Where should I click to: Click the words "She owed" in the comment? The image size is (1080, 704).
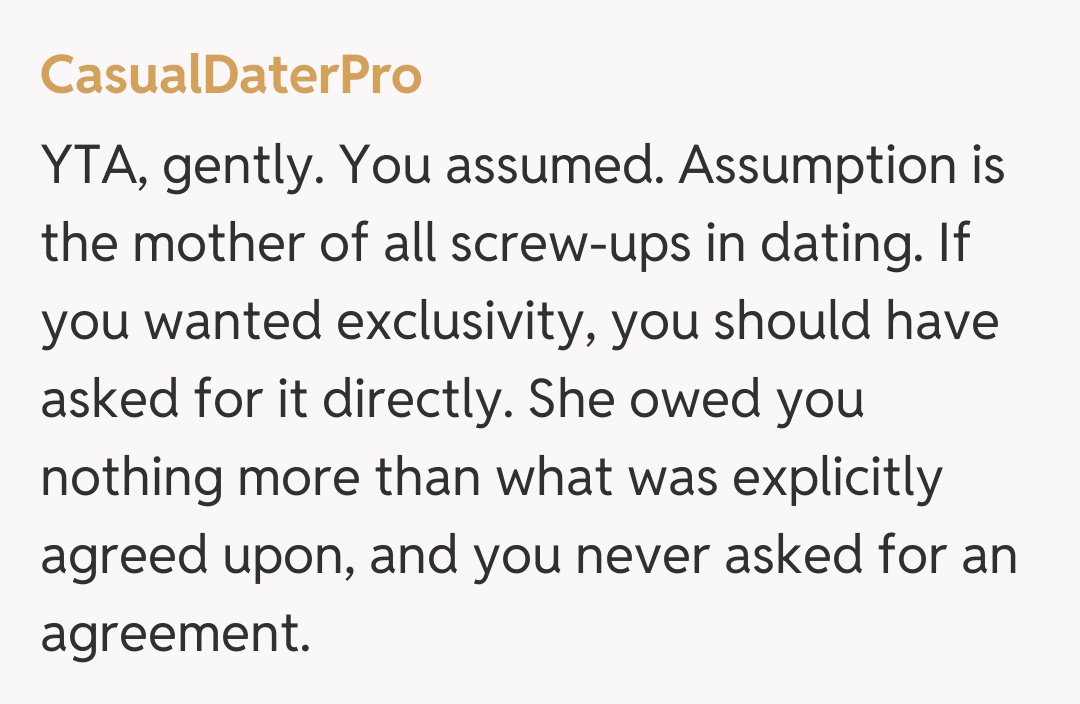pyautogui.click(x=640, y=401)
